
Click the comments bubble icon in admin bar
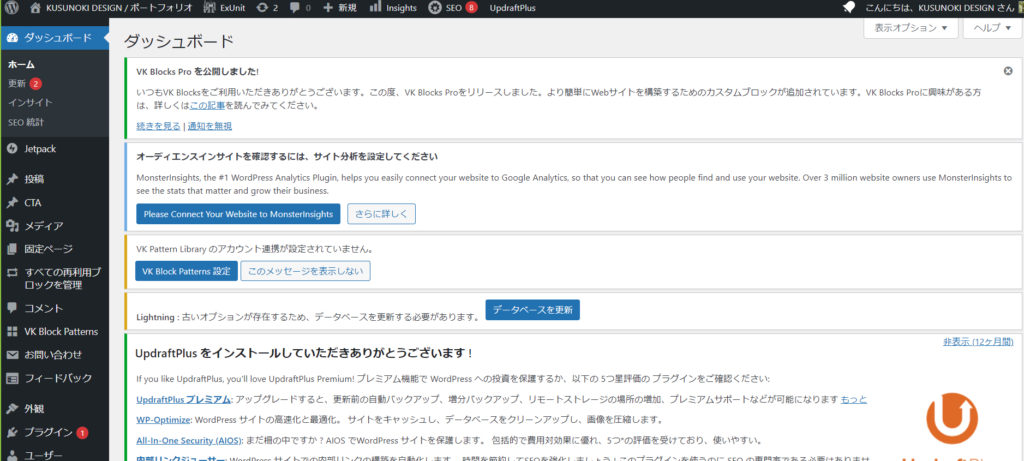298,8
